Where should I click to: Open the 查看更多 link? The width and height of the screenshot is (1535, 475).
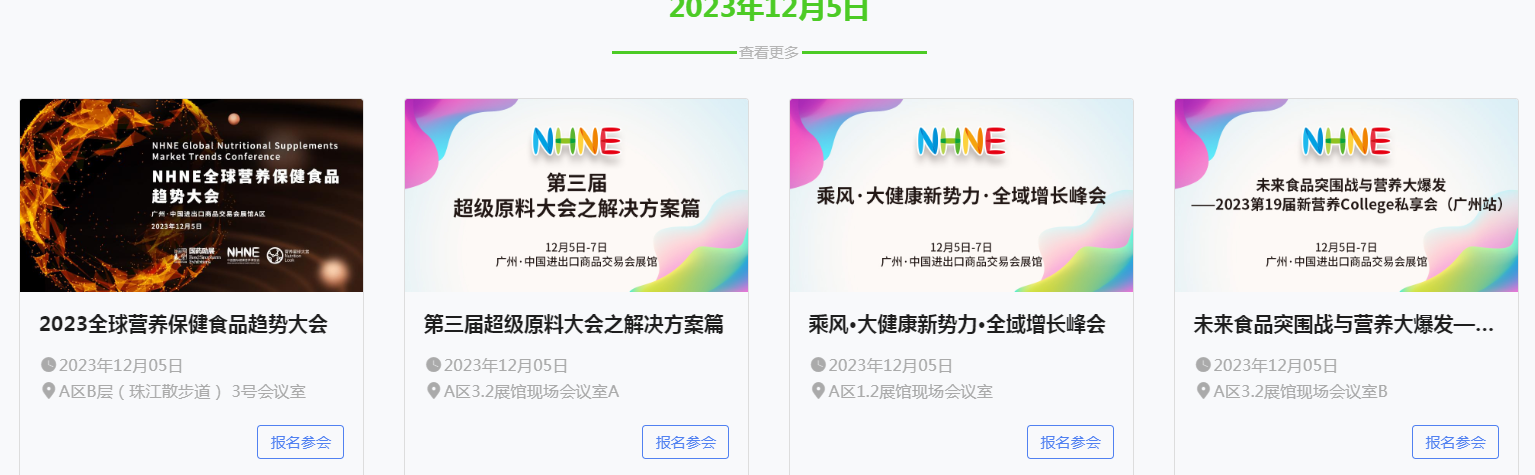pyautogui.click(x=769, y=53)
